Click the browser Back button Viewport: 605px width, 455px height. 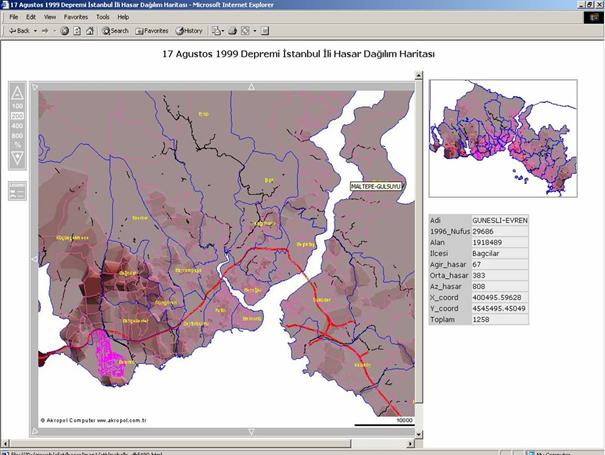[x=19, y=31]
